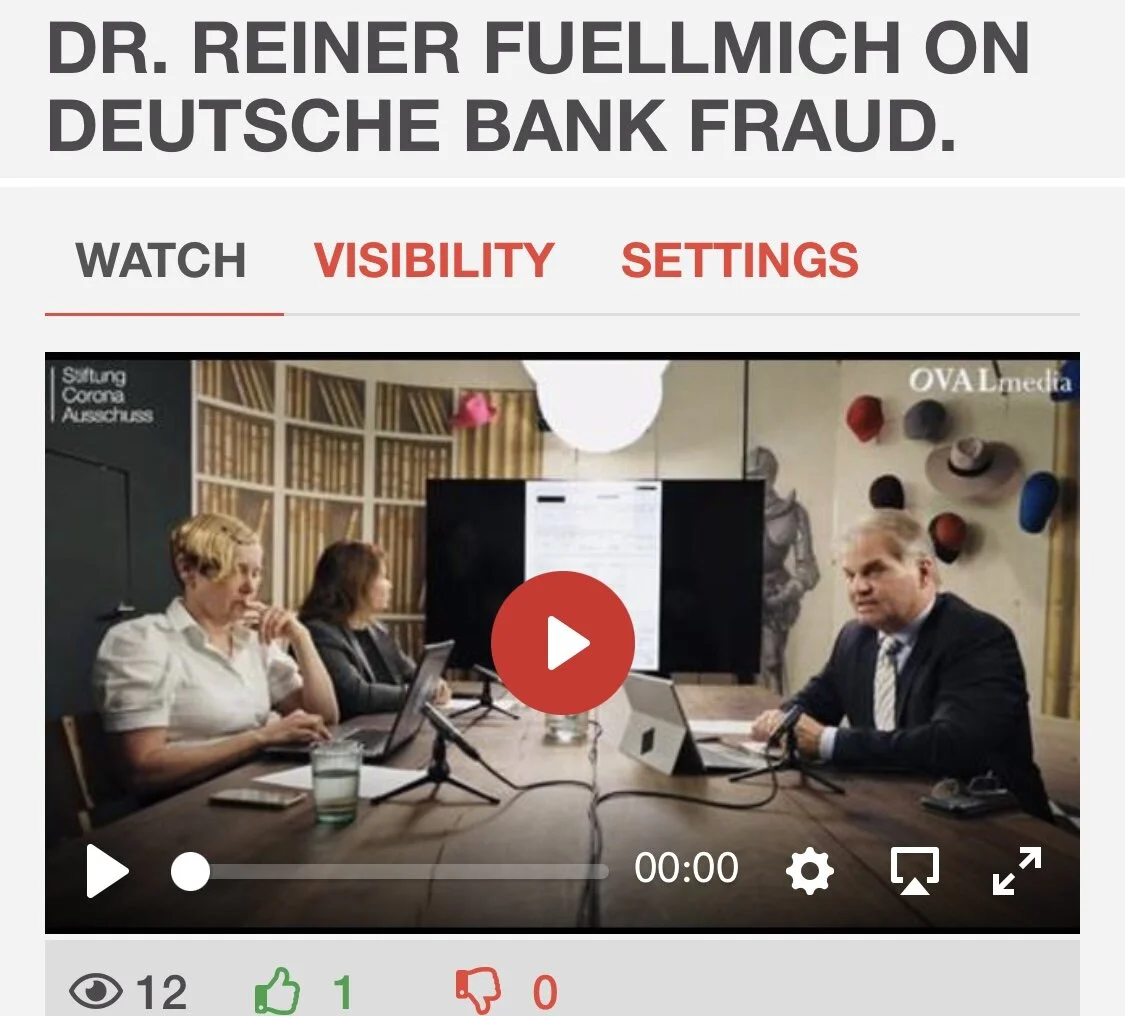This screenshot has height=1016, width=1125.
Task: Click the small play icon in control bar
Action: tap(108, 871)
